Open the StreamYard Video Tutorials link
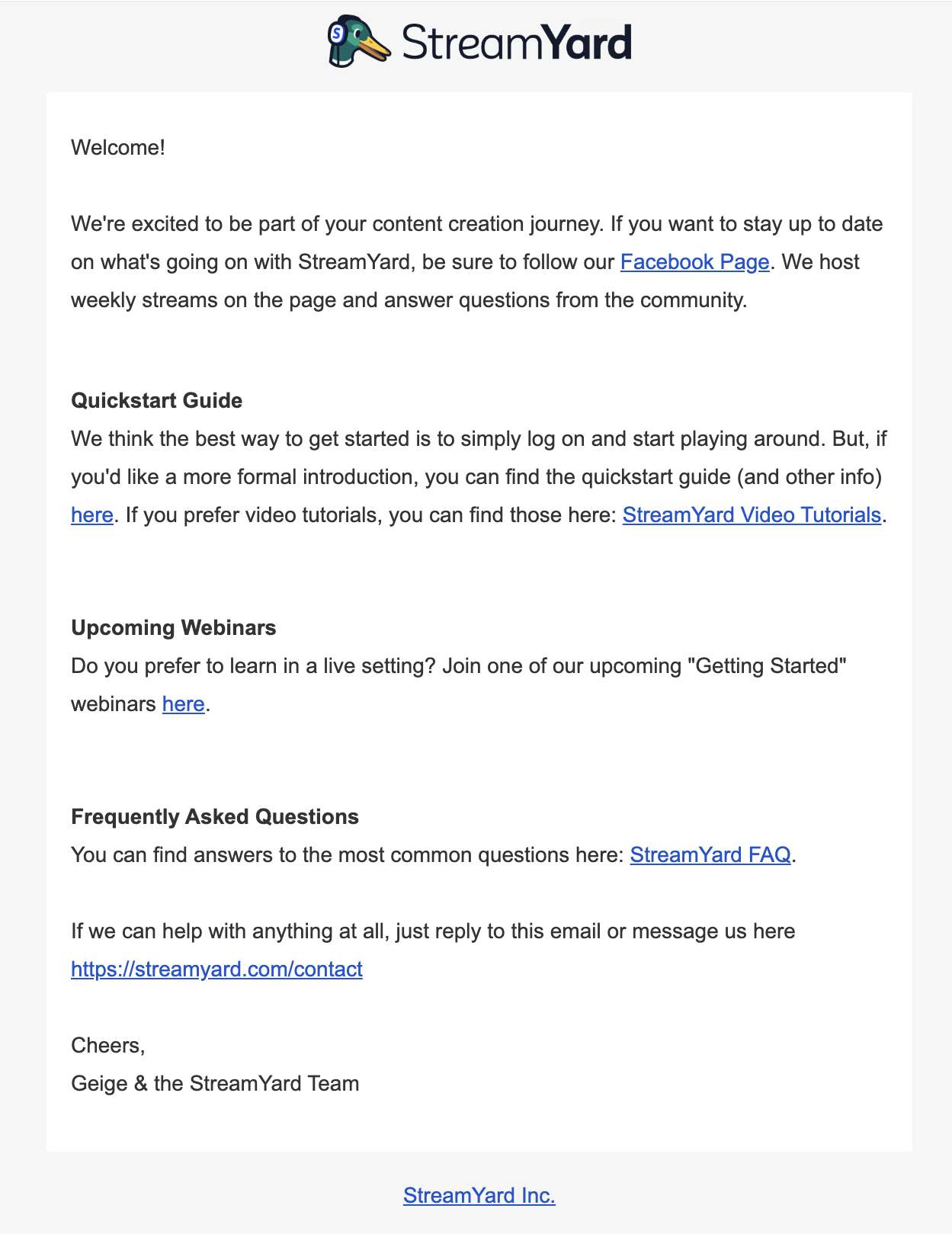Image resolution: width=952 pixels, height=1234 pixels. pyautogui.click(x=752, y=515)
